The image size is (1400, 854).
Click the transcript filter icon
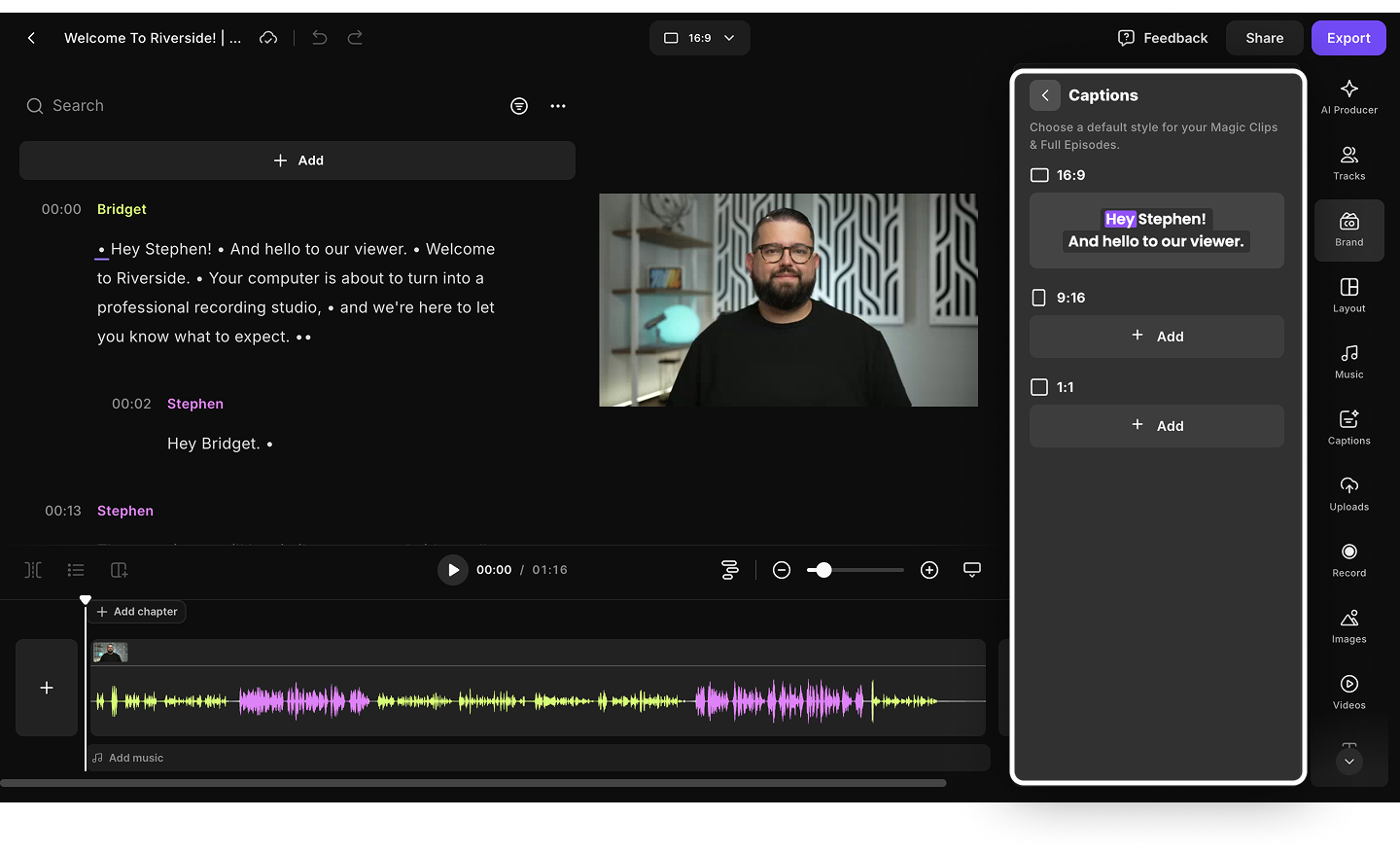point(519,106)
